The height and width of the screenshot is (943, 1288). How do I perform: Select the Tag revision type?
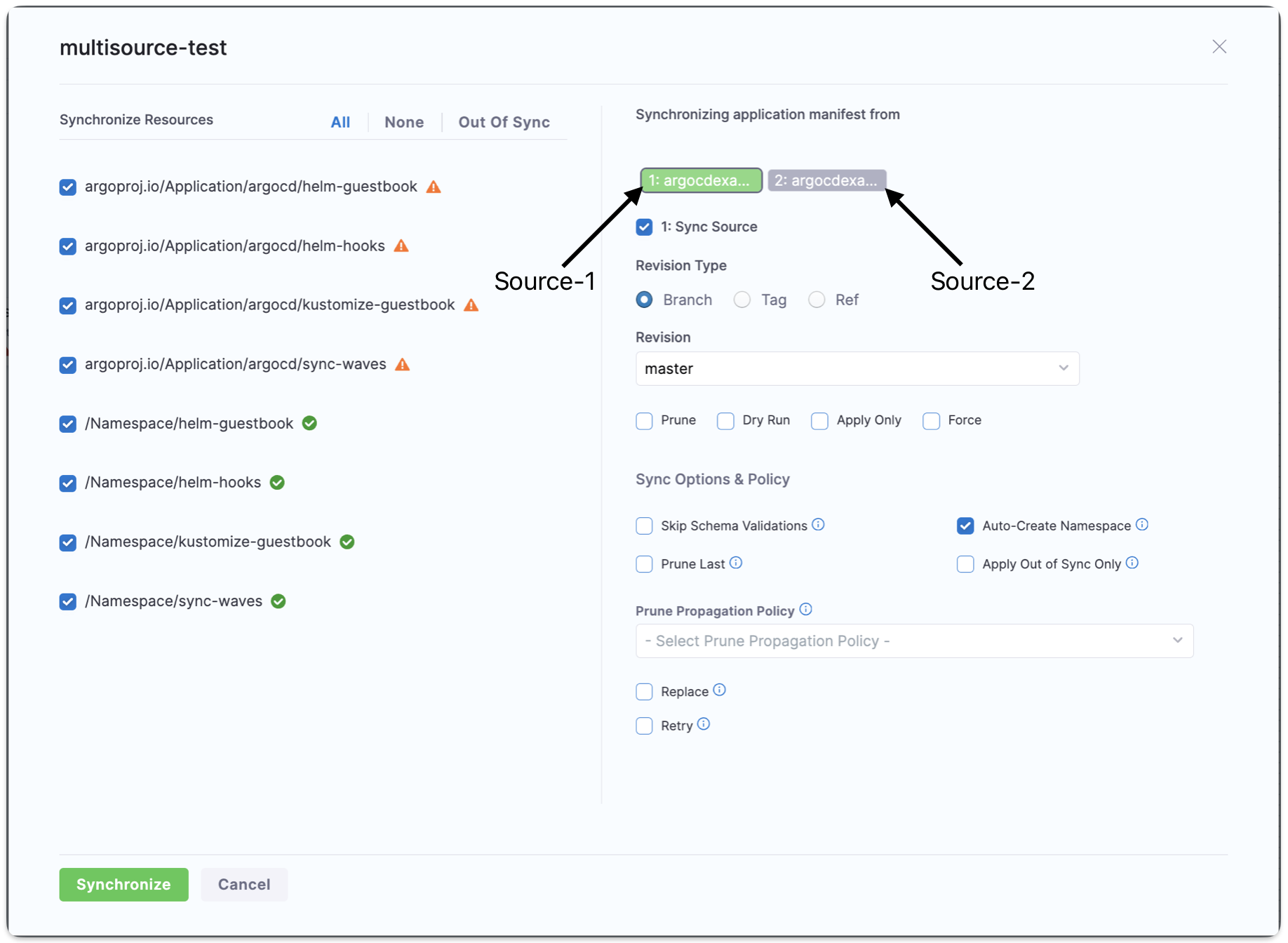[x=742, y=300]
